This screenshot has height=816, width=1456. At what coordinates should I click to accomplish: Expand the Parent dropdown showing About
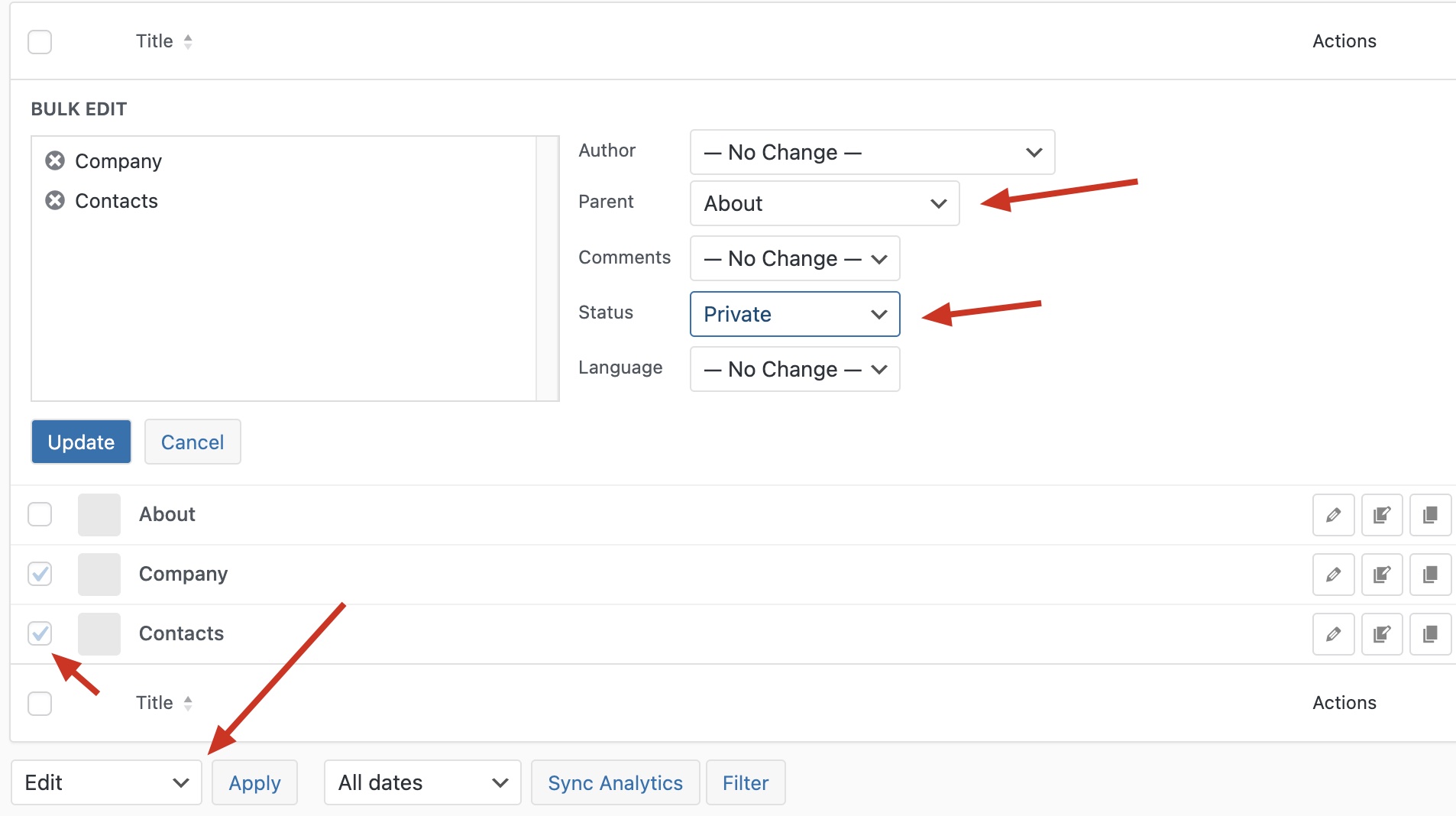[824, 203]
